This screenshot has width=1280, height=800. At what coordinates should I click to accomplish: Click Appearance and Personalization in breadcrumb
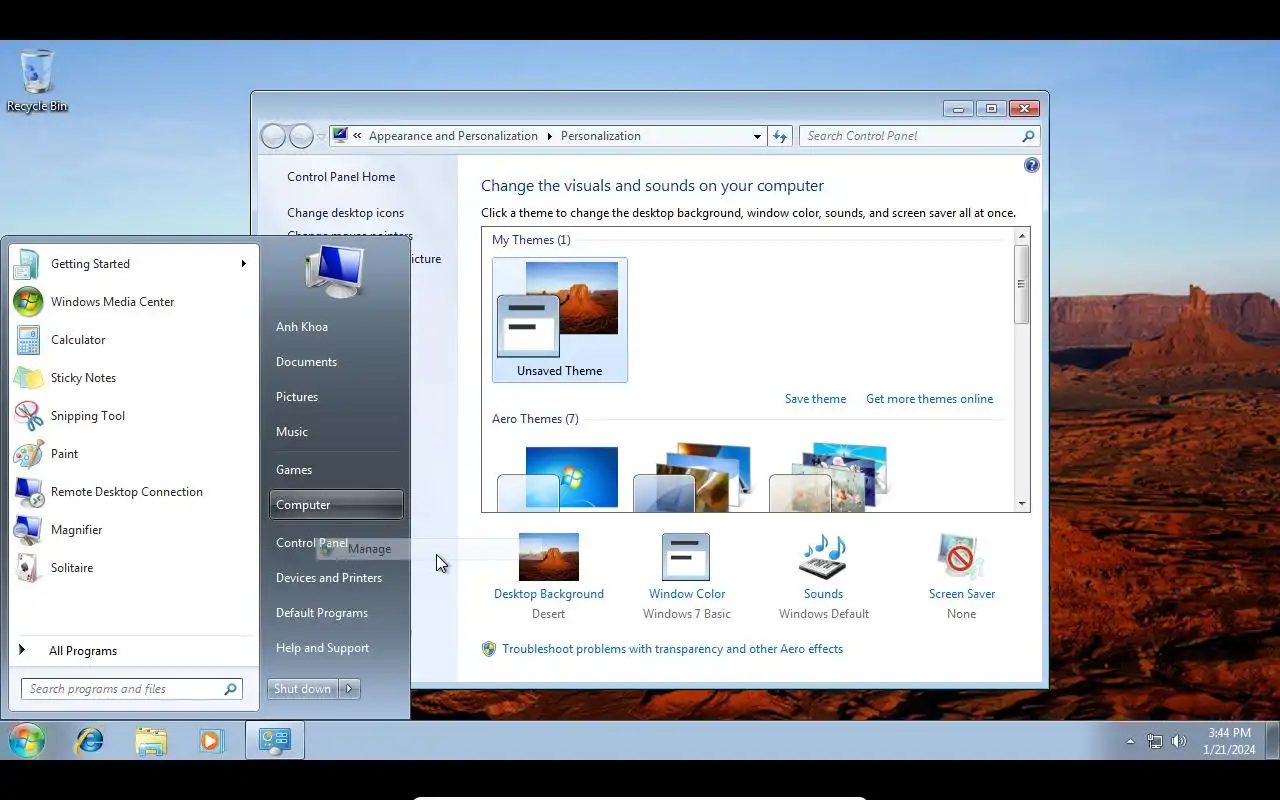coord(453,136)
